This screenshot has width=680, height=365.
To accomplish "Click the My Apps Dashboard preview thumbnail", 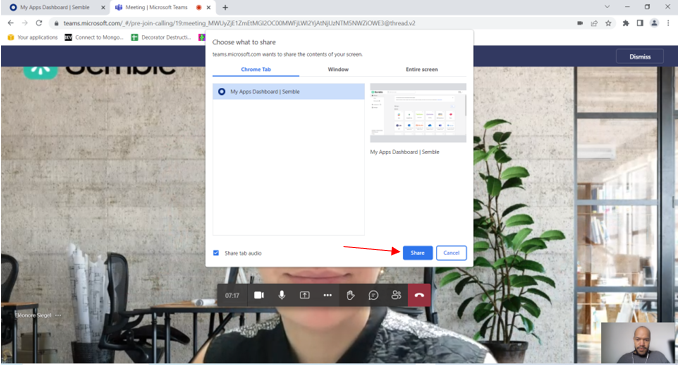I will point(418,113).
